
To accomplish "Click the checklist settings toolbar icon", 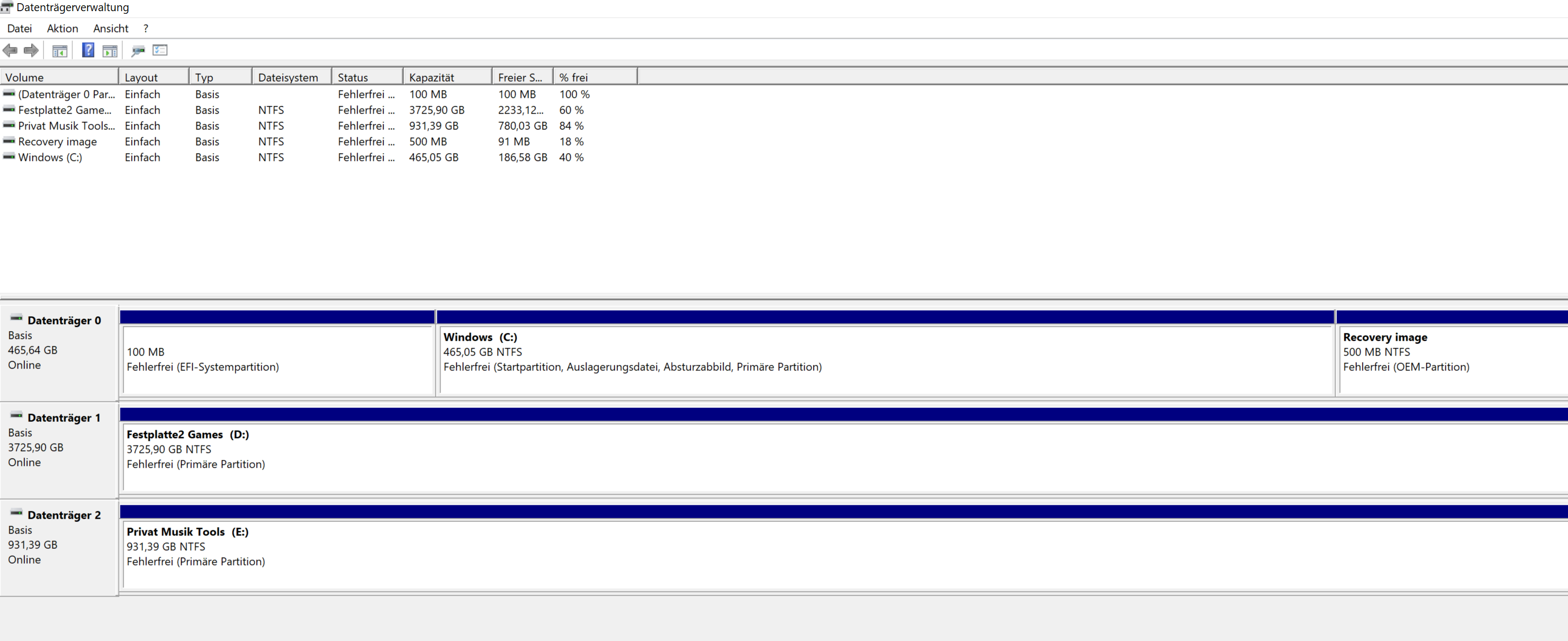I will click(160, 50).
